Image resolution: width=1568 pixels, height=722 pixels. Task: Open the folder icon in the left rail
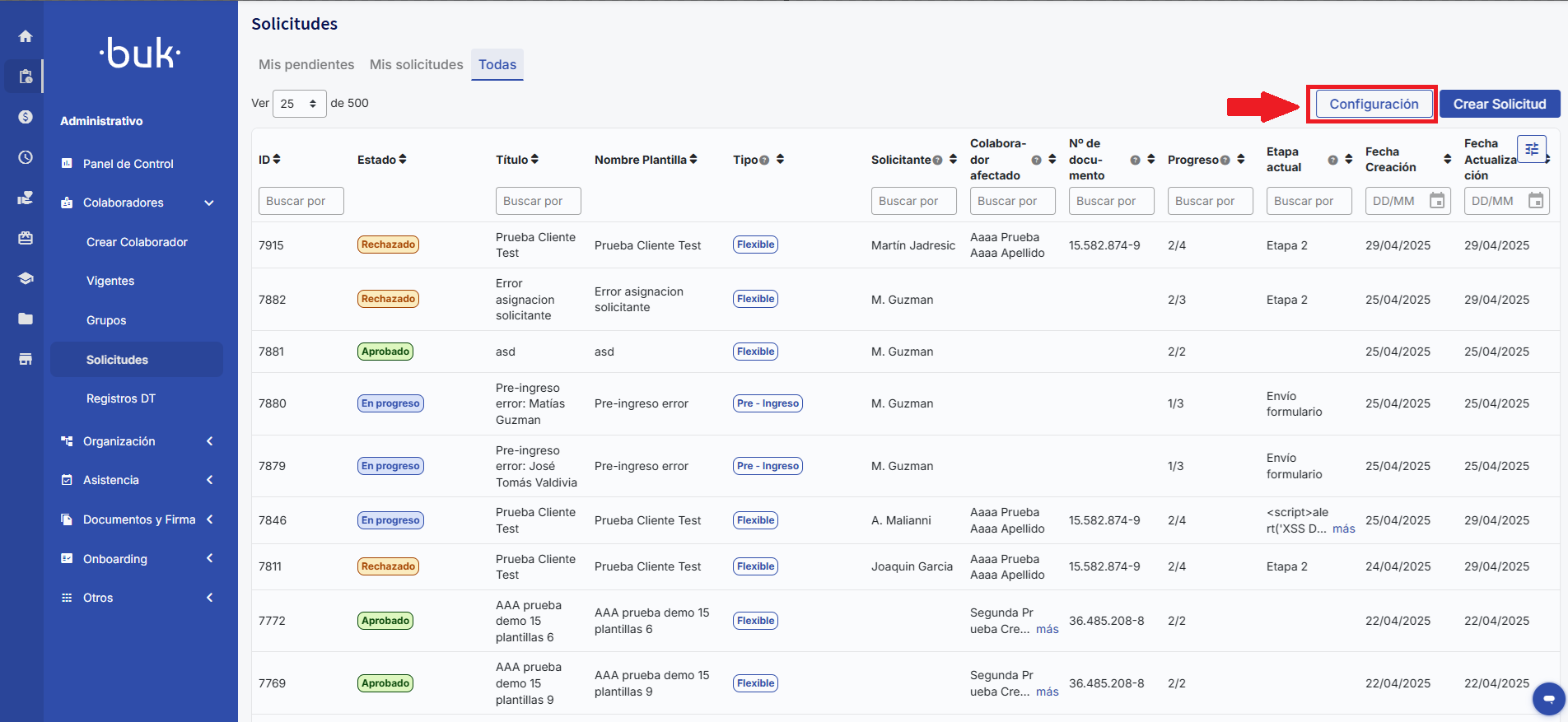[x=26, y=319]
